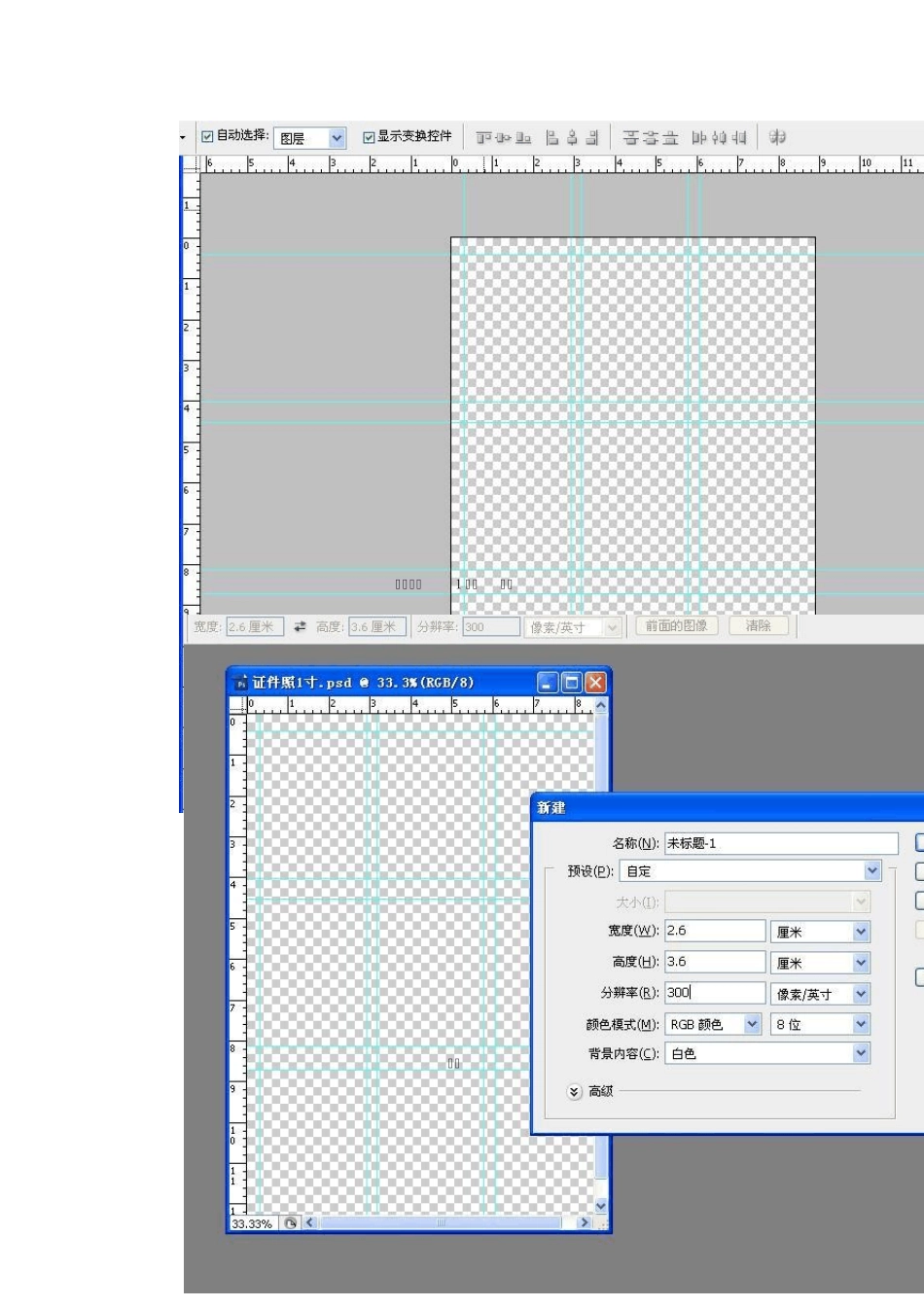
Task: Swap width and height in crop options
Action: pyautogui.click(x=300, y=627)
